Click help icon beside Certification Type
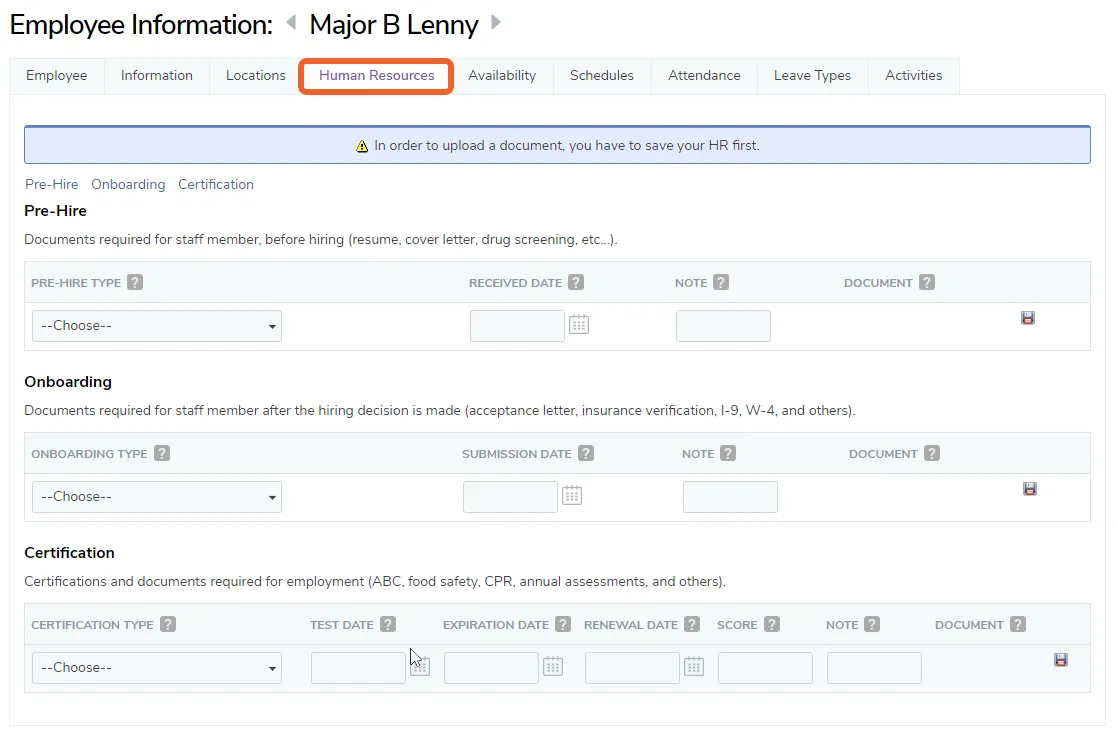Image resolution: width=1117 pixels, height=734 pixels. tap(167, 624)
